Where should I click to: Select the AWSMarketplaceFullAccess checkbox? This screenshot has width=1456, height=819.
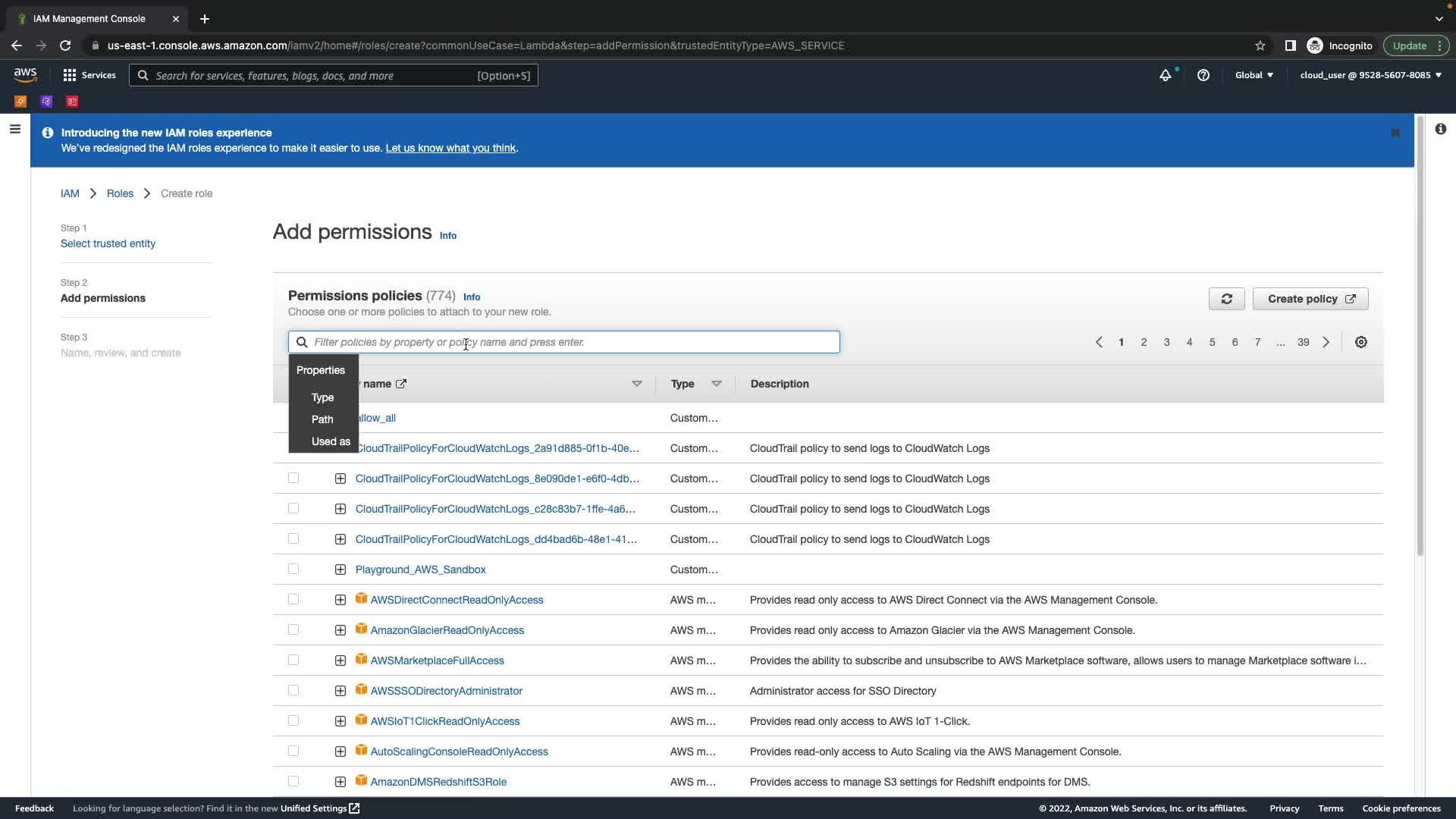click(293, 661)
